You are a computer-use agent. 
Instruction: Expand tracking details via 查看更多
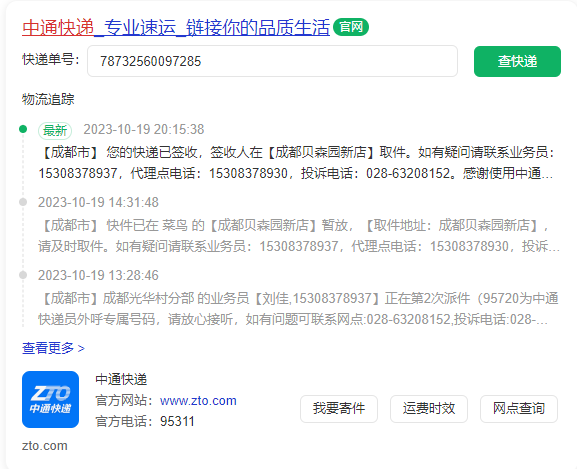tap(53, 348)
